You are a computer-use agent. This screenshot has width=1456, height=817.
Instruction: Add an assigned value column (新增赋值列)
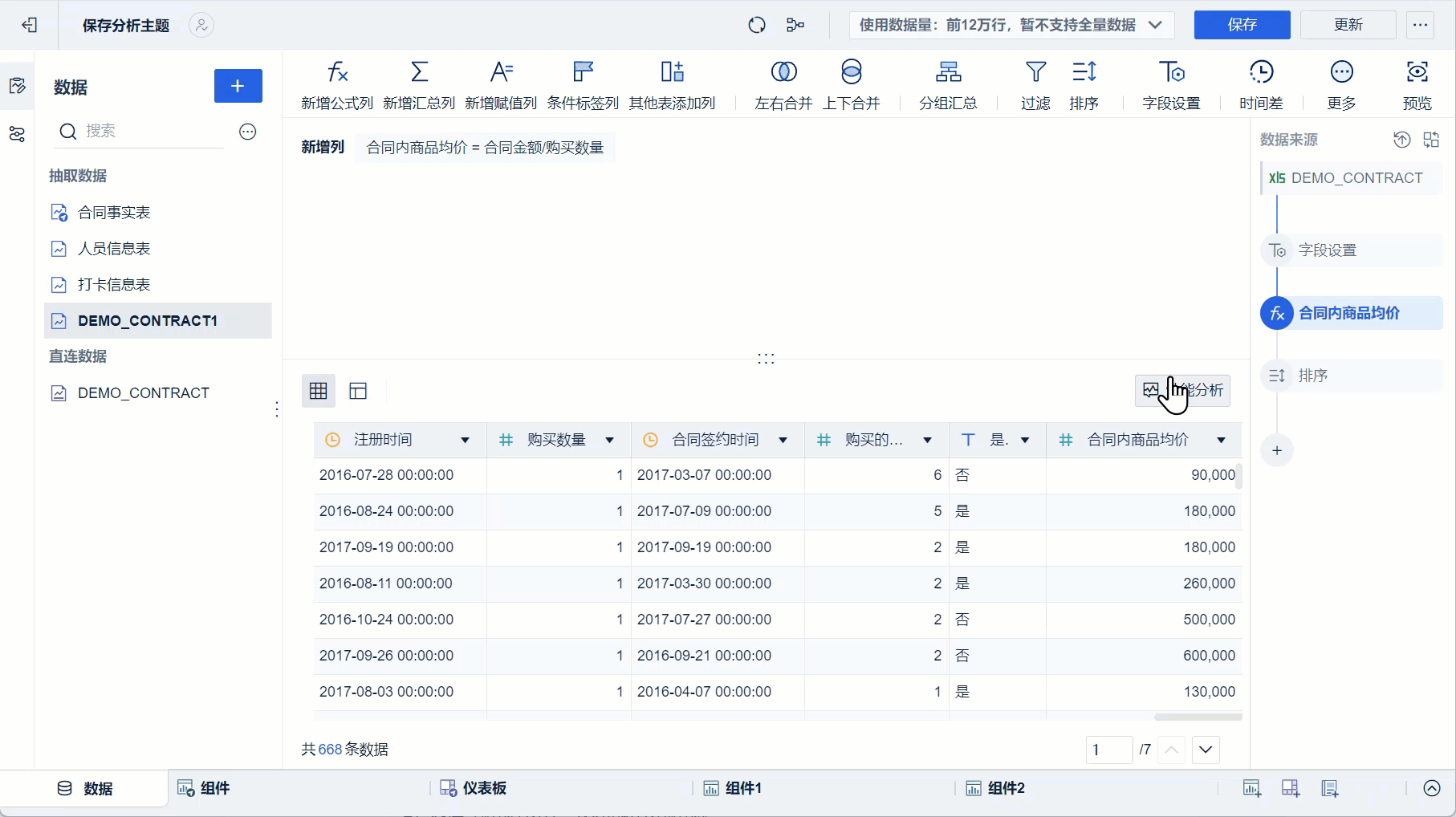501,84
